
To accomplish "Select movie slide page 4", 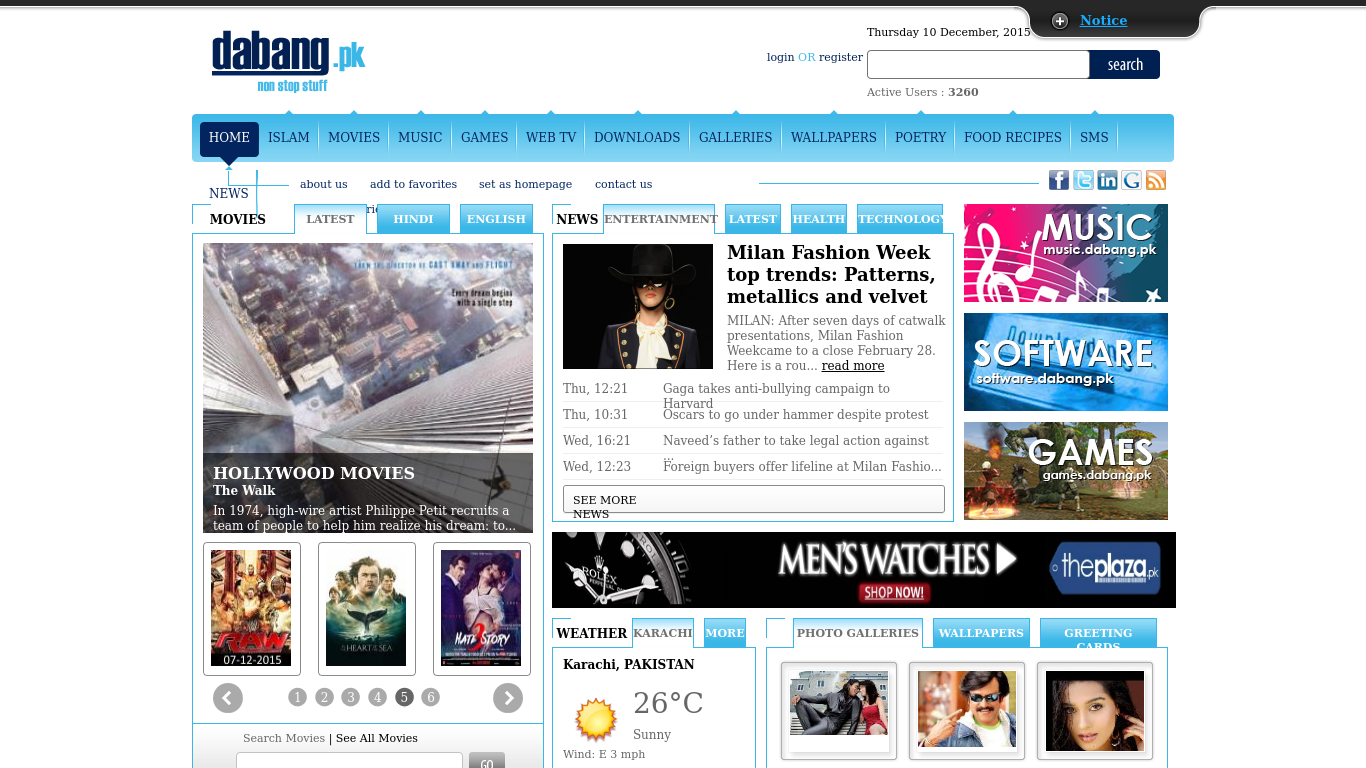I will (x=377, y=697).
